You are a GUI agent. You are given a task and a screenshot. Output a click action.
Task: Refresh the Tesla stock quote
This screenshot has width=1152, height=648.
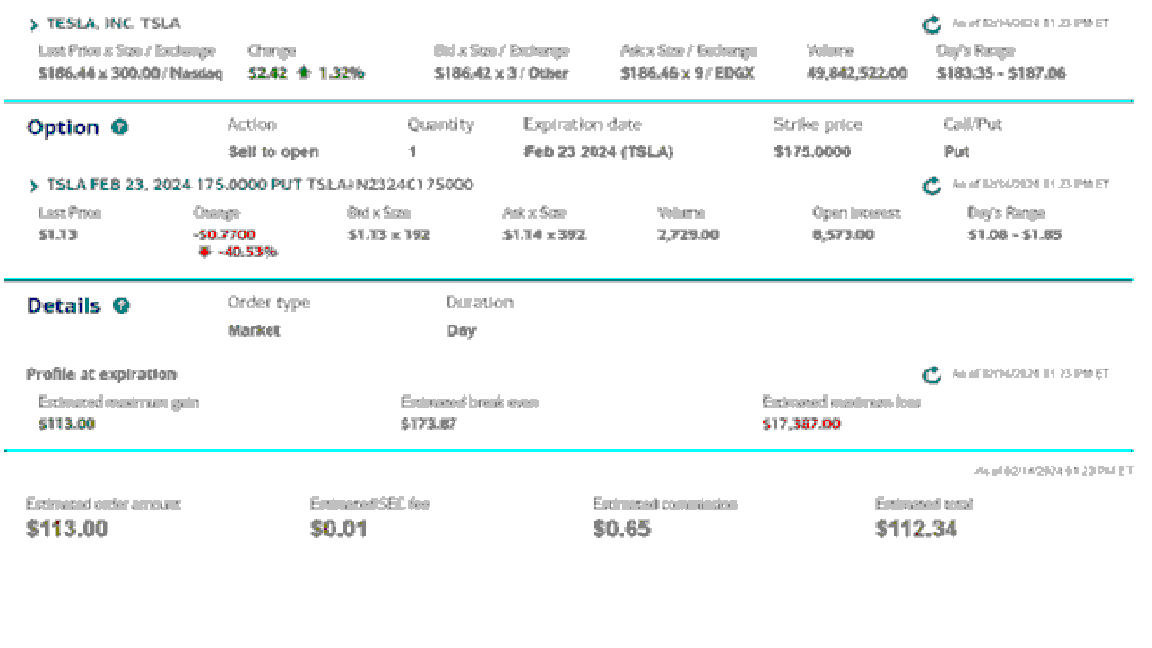click(x=932, y=25)
